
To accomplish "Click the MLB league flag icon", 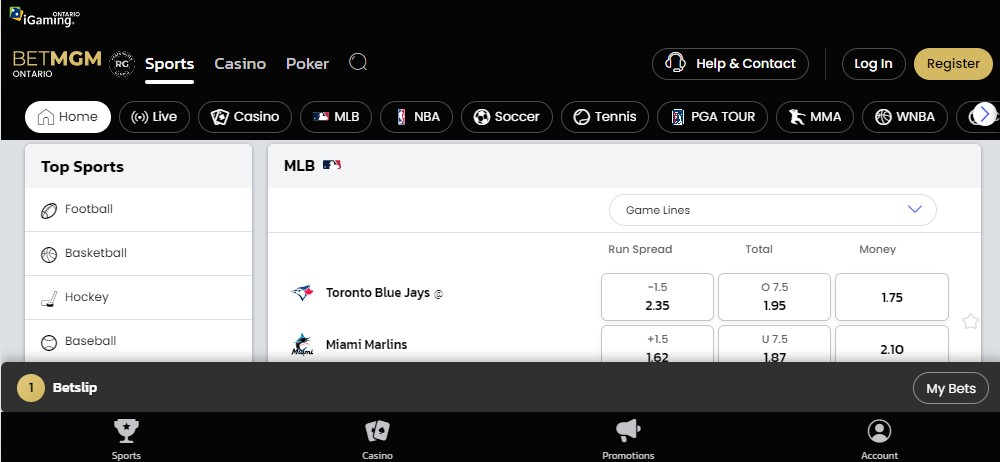I will [x=332, y=165].
